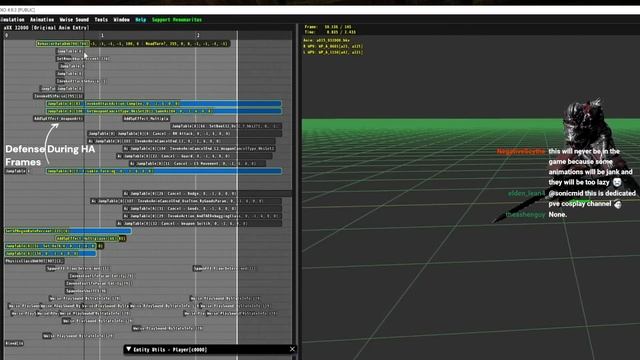The height and width of the screenshot is (360, 640).
Task: Open the Tools menu
Action: click(x=101, y=20)
